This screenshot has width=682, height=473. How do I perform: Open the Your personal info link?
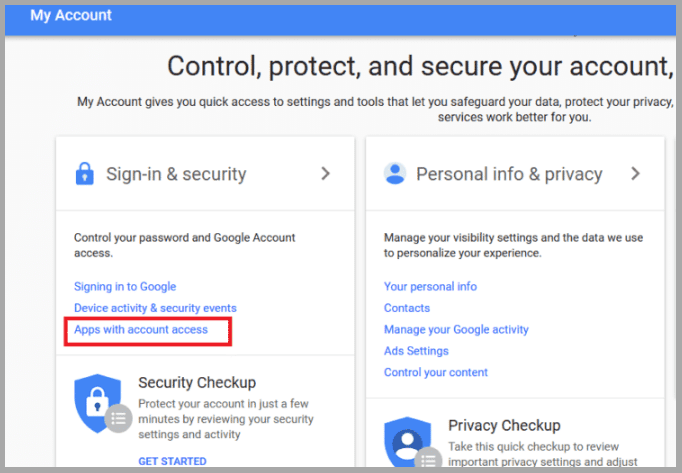(430, 287)
